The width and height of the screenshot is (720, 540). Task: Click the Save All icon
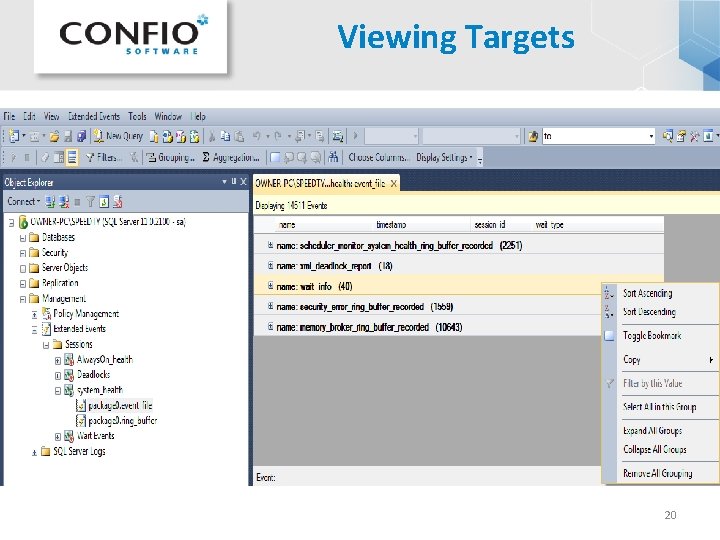(x=81, y=136)
